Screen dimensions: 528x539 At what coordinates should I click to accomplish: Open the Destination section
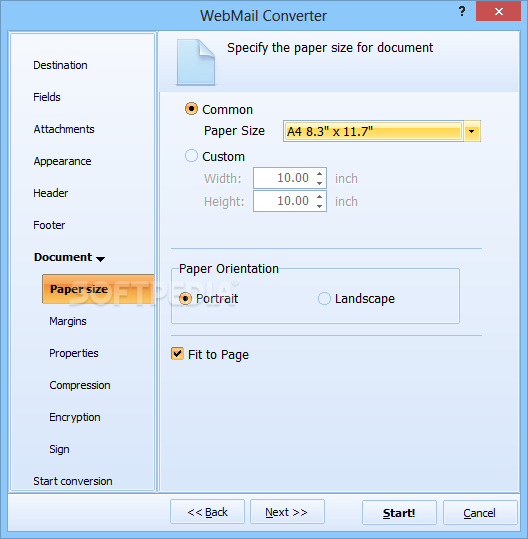(60, 65)
